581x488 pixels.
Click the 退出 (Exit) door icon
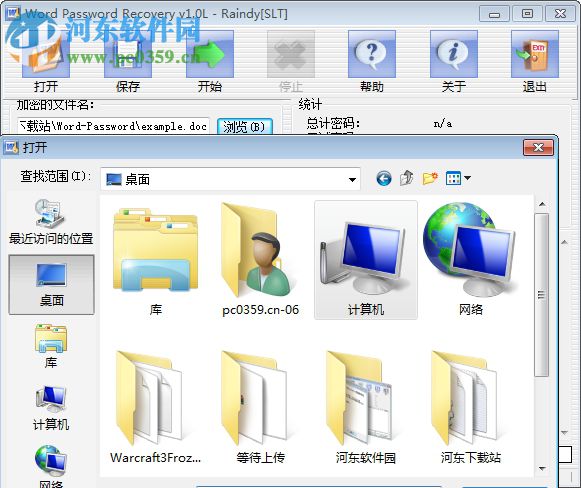point(535,54)
